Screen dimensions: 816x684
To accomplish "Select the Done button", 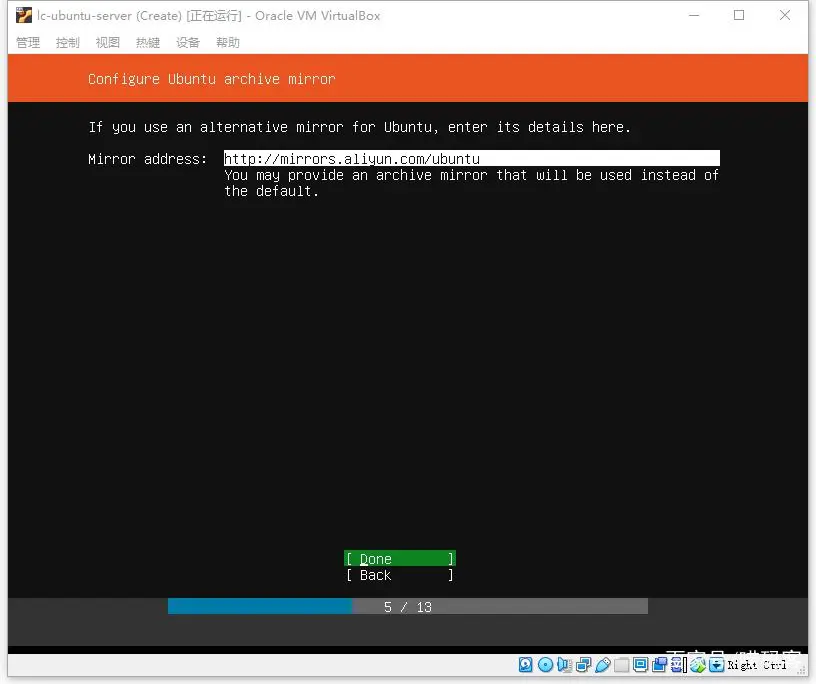I will (400, 559).
